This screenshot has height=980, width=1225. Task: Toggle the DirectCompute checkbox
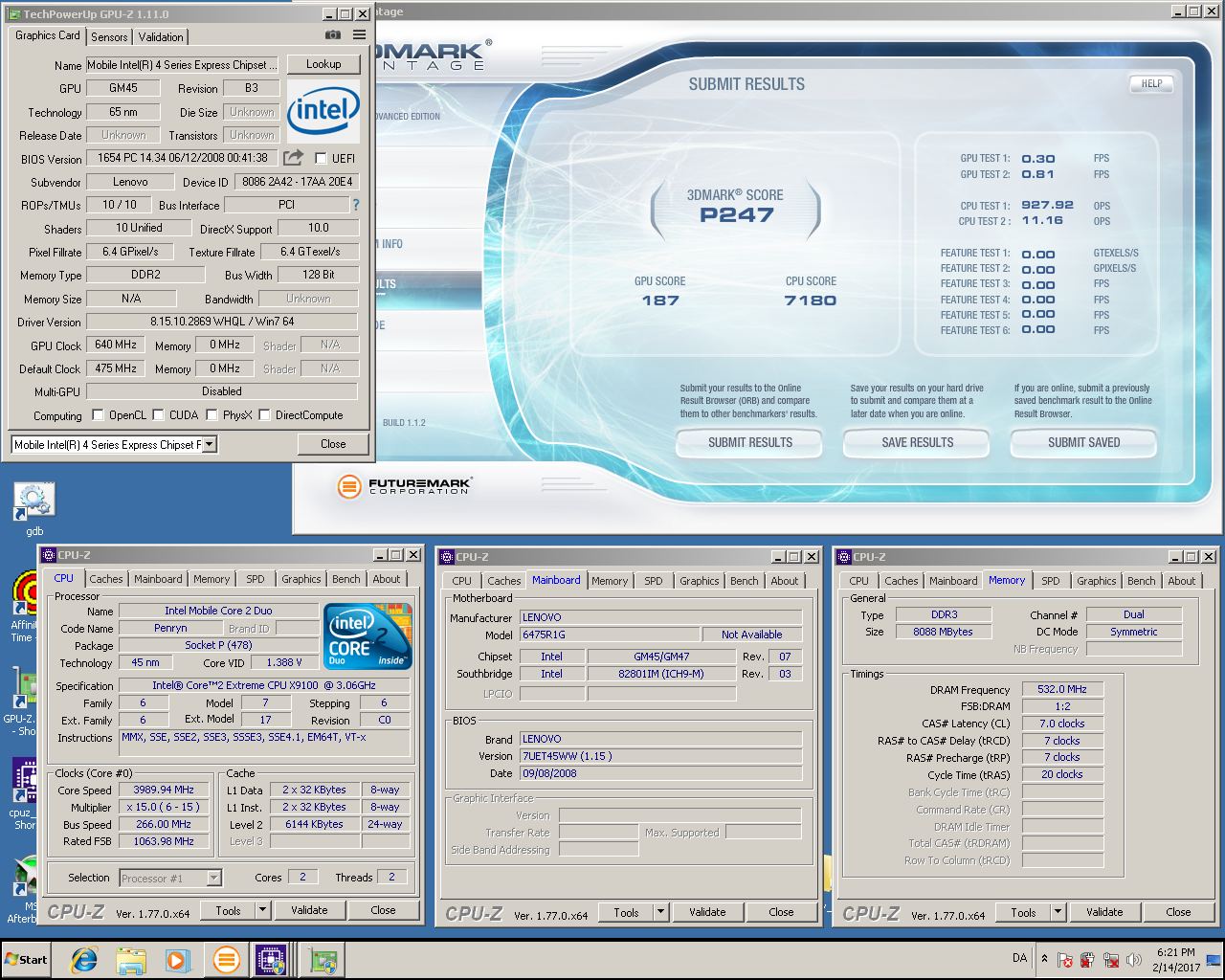click(265, 415)
